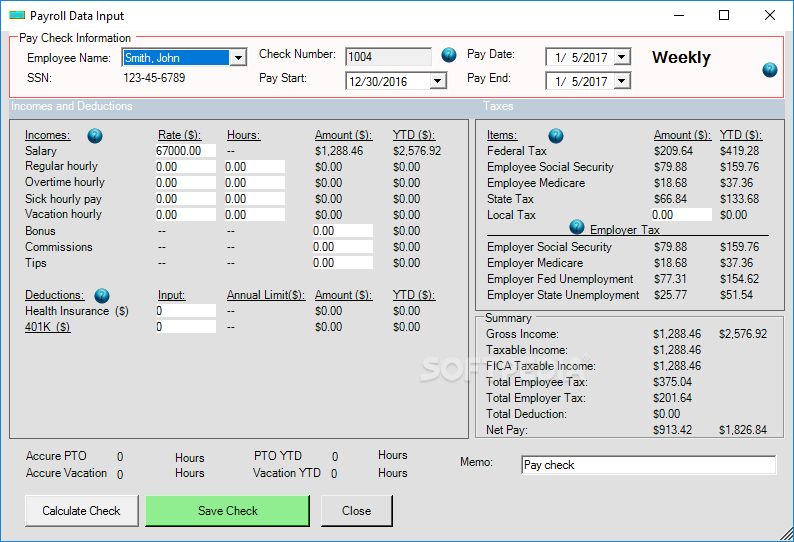The height and width of the screenshot is (542, 794).
Task: Click the Total Employee Tax value $375.04
Action: pos(672,382)
